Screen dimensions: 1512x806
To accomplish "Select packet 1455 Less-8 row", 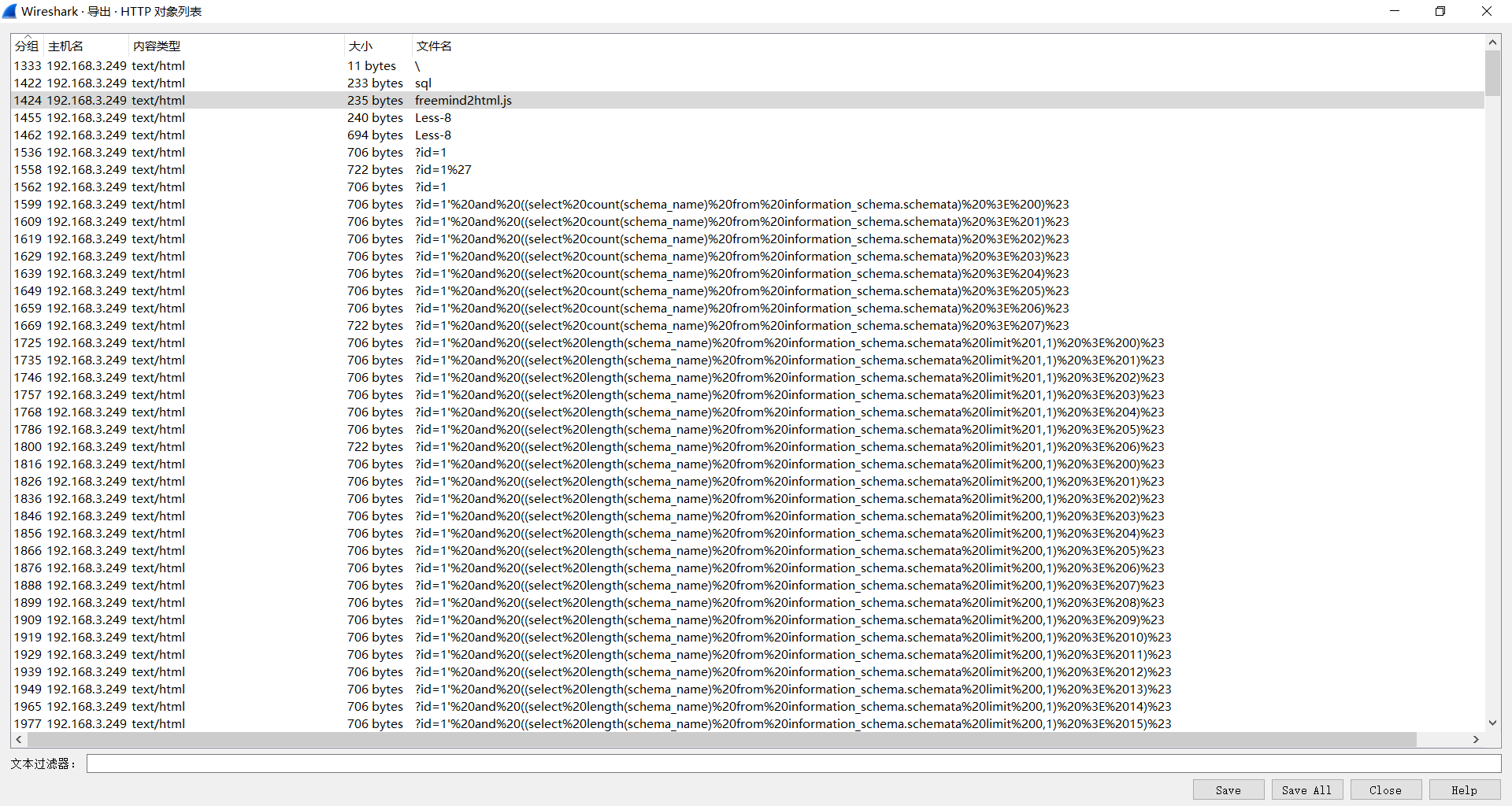I will pos(747,117).
